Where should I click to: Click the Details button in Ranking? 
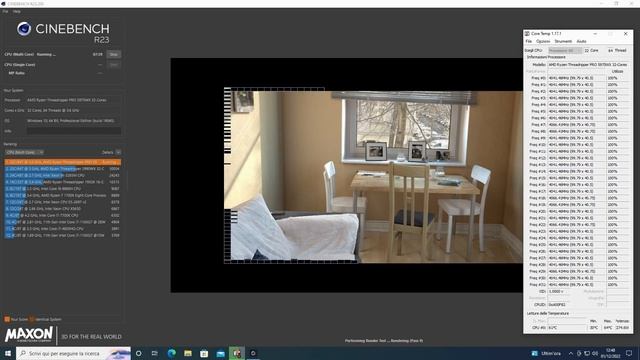click(108, 152)
